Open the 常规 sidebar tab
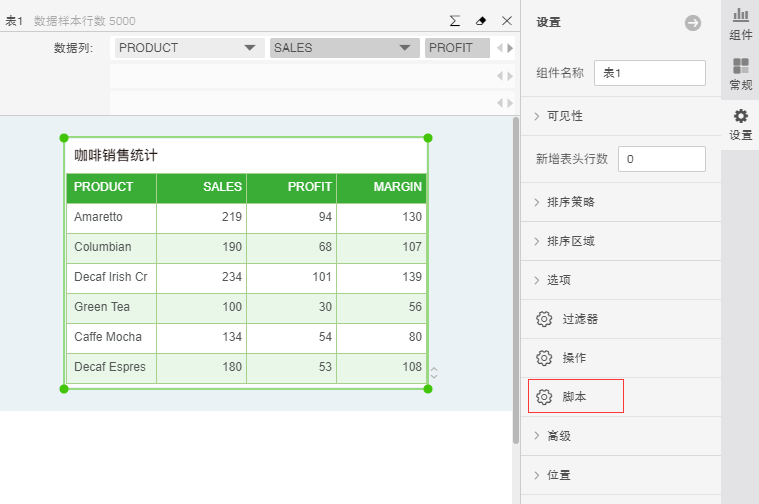The width and height of the screenshot is (759, 504). (740, 75)
